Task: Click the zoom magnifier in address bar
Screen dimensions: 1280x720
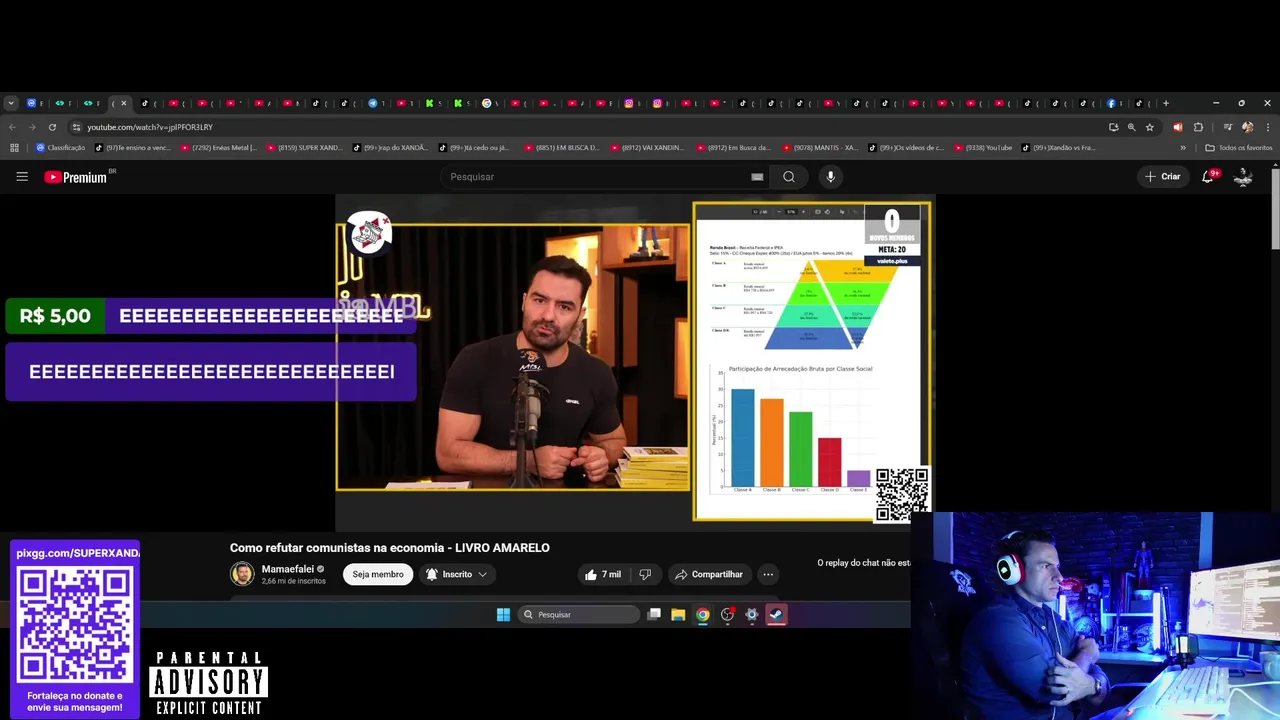Action: tap(1131, 127)
